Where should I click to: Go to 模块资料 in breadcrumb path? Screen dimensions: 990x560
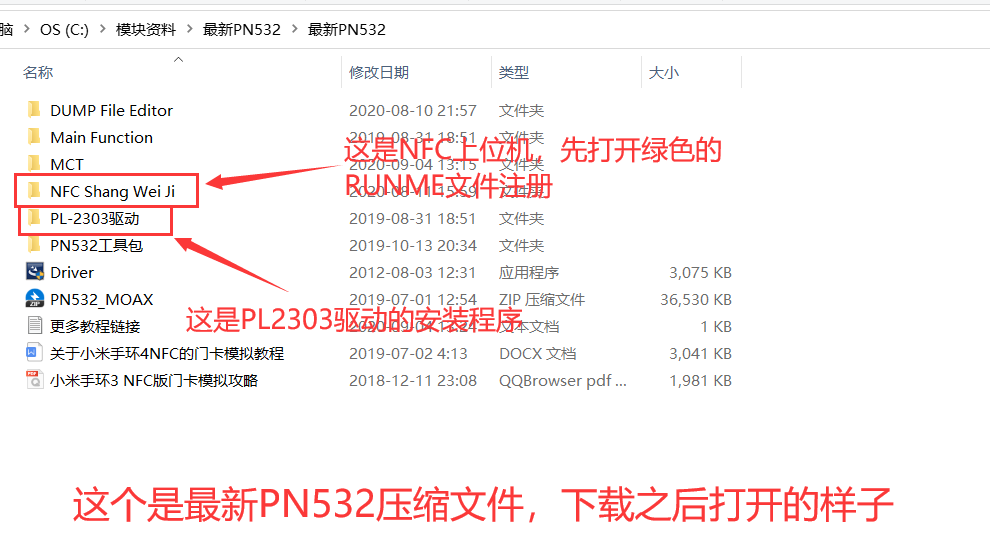click(146, 30)
